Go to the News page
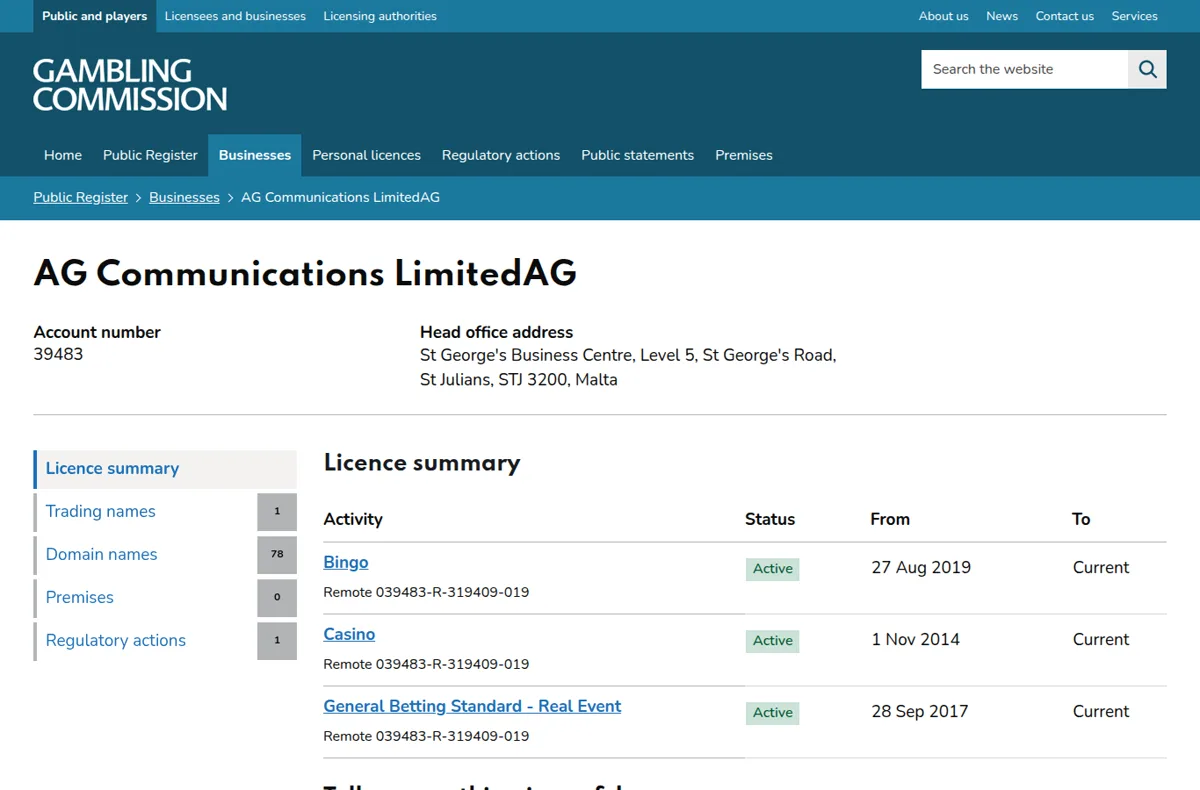 [x=1002, y=16]
